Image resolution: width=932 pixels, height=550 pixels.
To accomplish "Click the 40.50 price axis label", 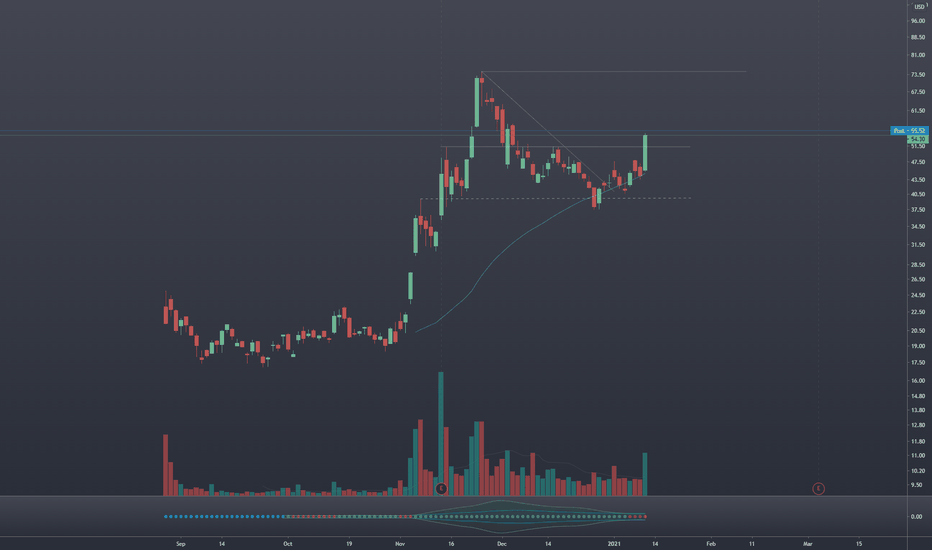I will [x=918, y=194].
